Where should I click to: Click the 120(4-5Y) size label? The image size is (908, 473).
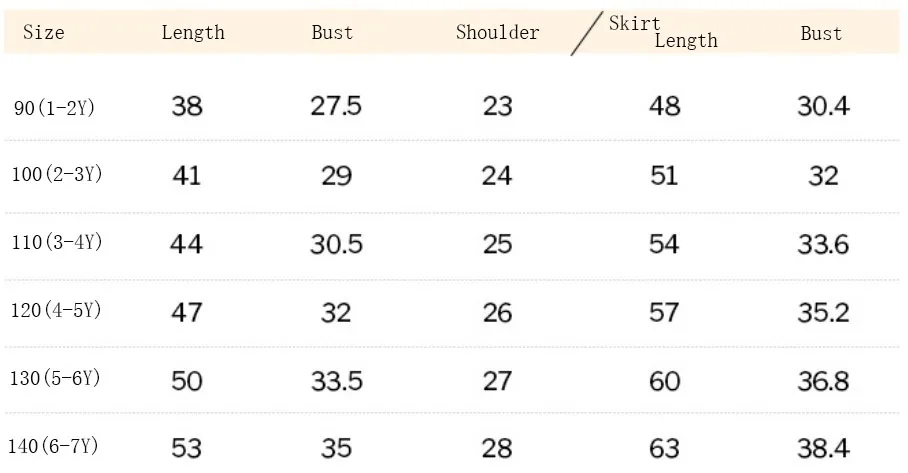pos(56,310)
